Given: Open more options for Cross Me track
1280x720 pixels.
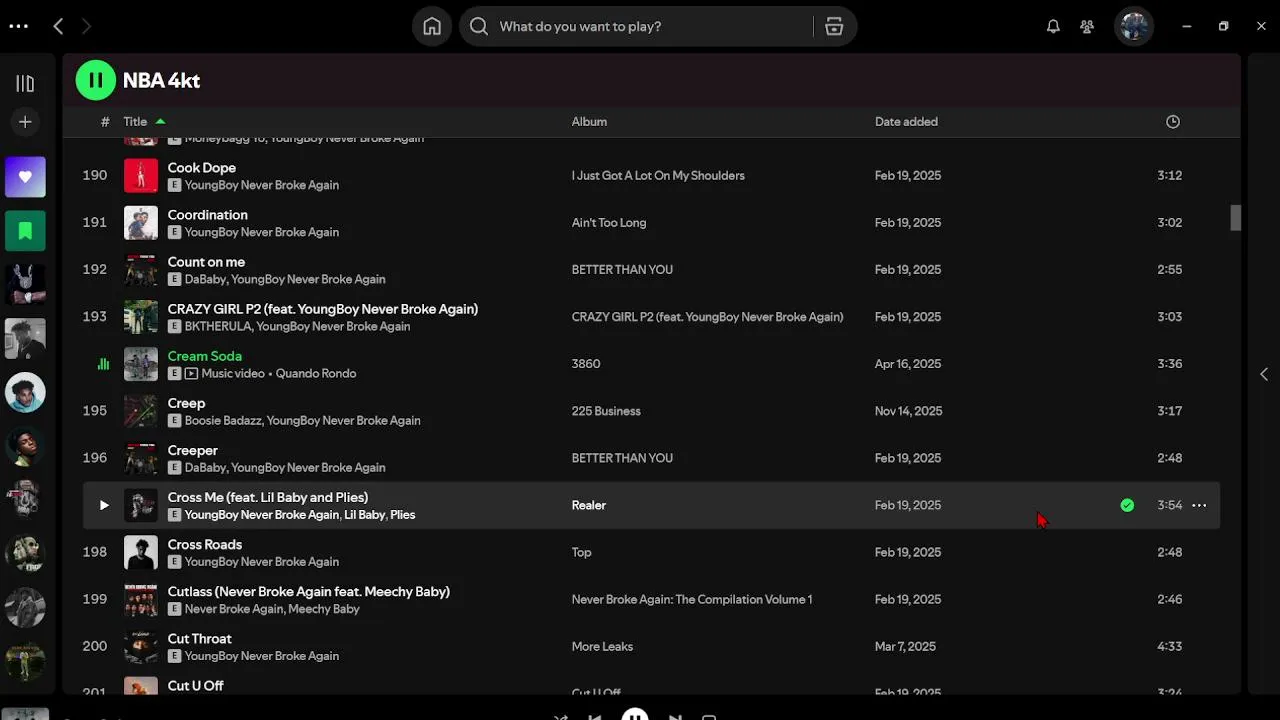Looking at the screenshot, I should pos(1199,506).
